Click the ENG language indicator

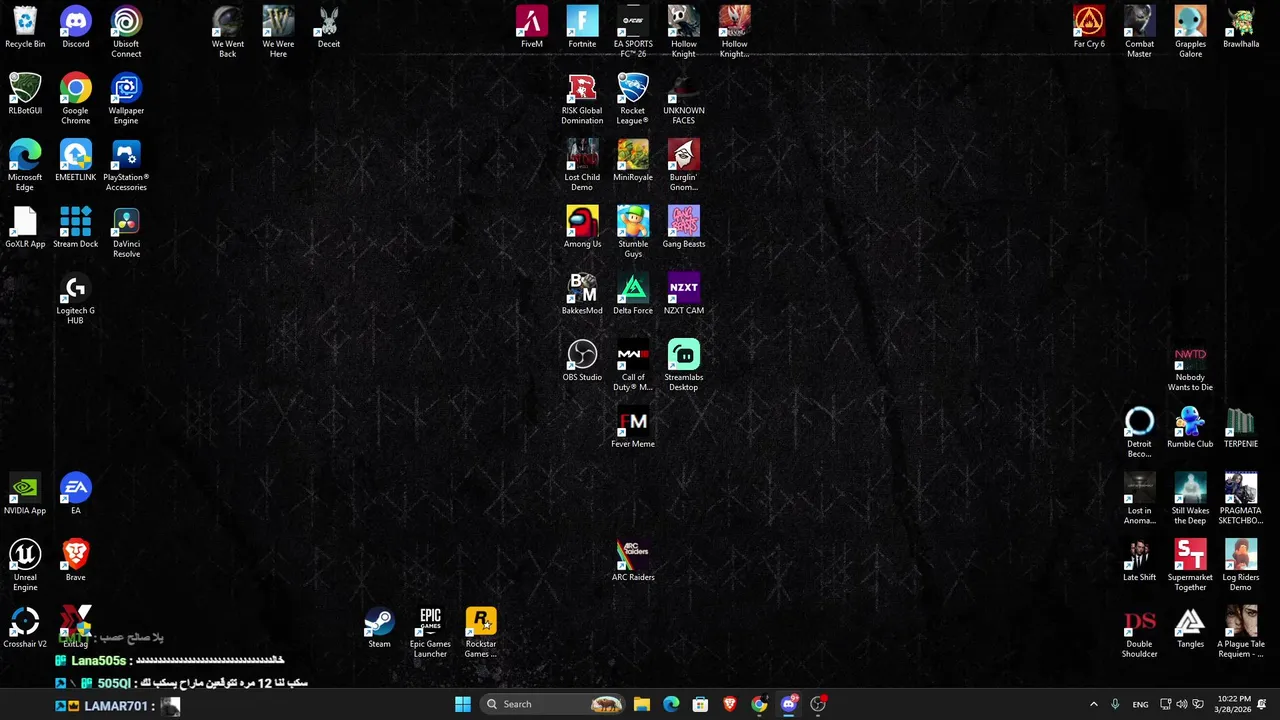(x=1140, y=704)
